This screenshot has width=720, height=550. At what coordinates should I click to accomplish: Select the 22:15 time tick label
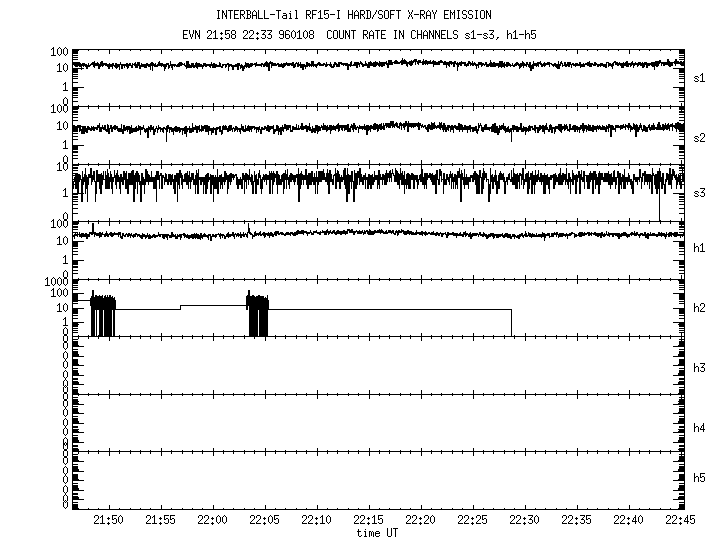click(368, 521)
